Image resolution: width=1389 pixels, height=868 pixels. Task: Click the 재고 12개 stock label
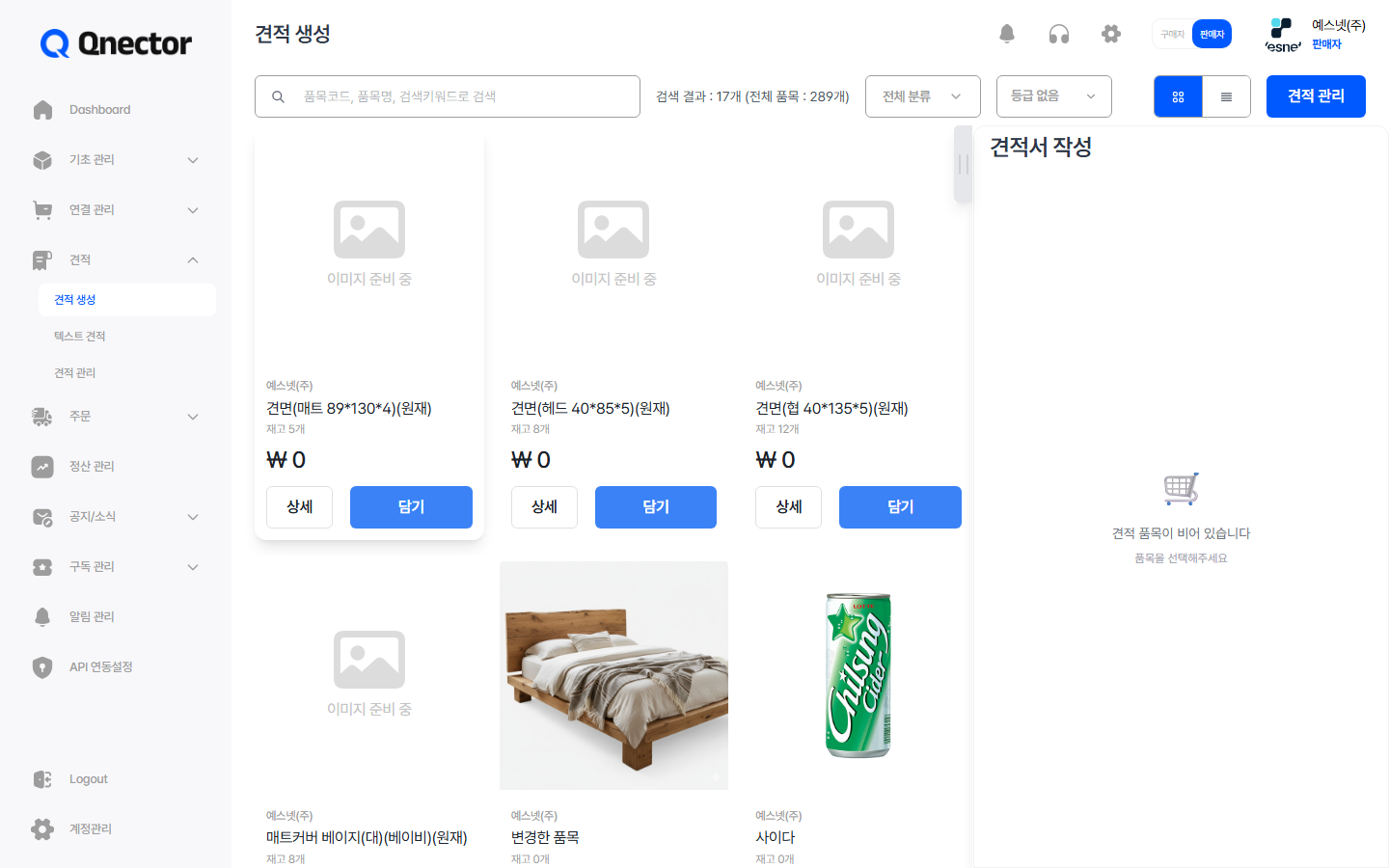click(x=777, y=429)
